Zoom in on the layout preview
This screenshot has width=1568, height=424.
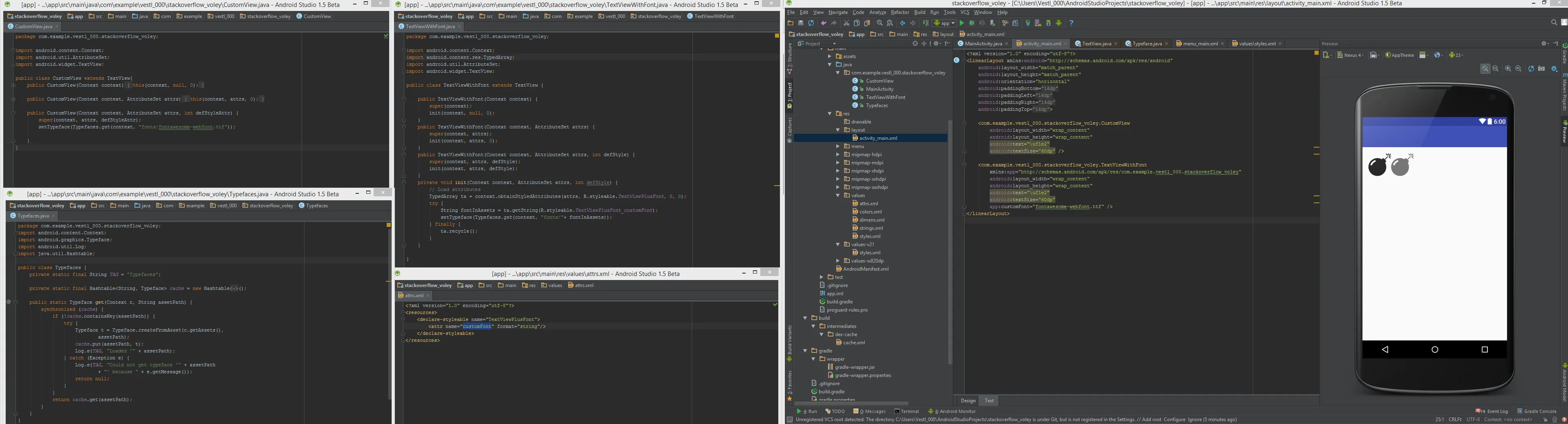coord(1508,69)
